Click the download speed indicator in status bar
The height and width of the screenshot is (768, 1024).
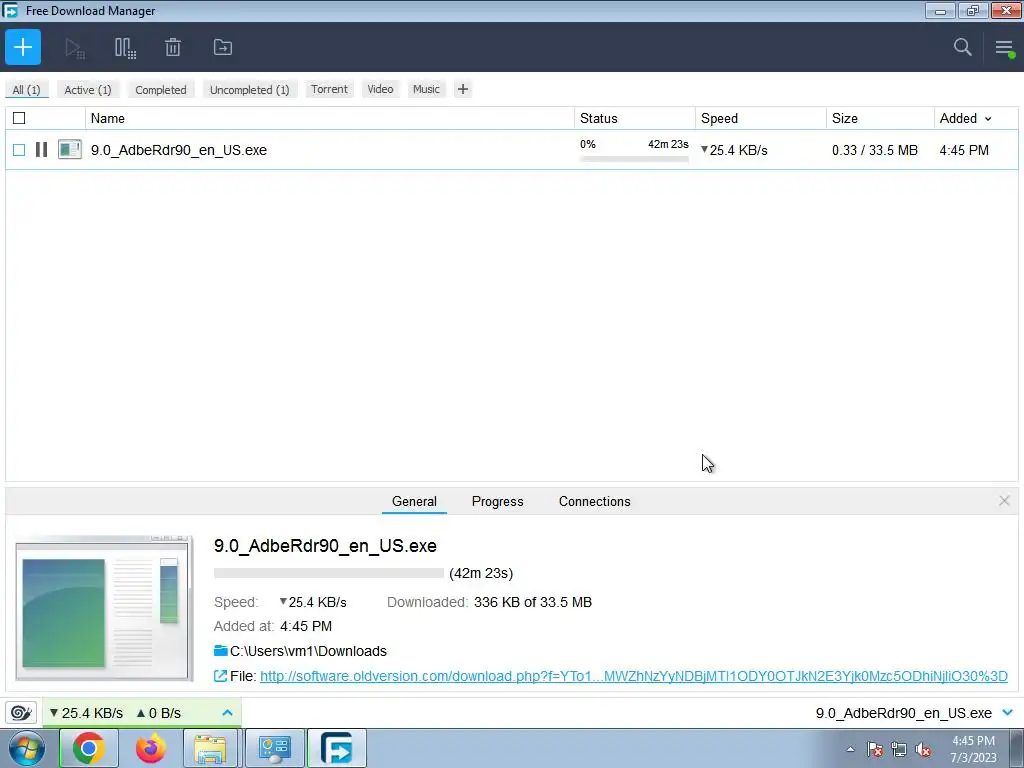(86, 713)
